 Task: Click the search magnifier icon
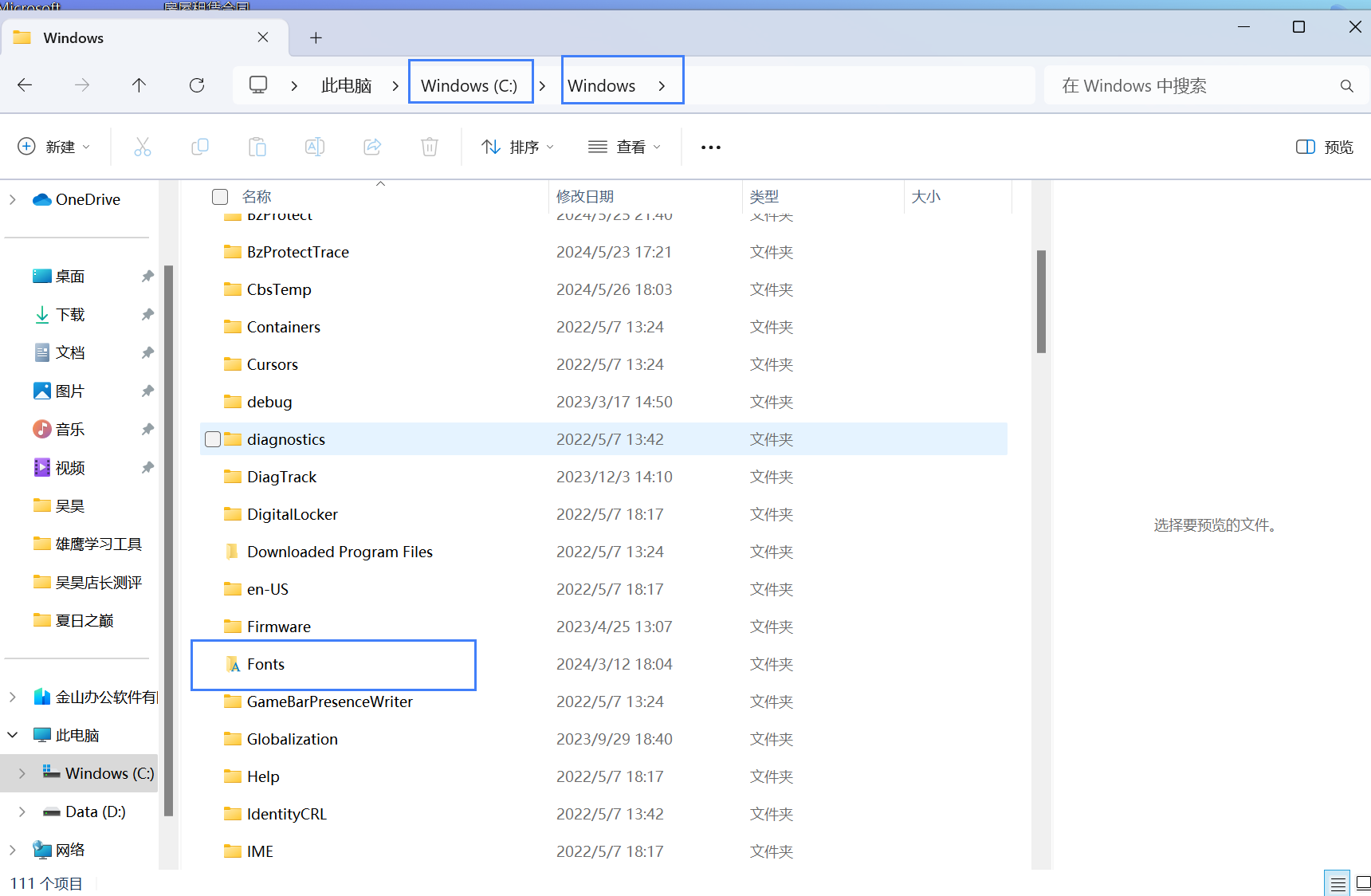click(1347, 86)
